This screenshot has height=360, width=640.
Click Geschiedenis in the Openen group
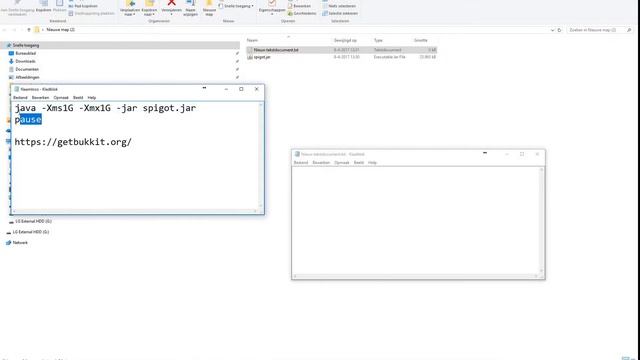(x=302, y=13)
